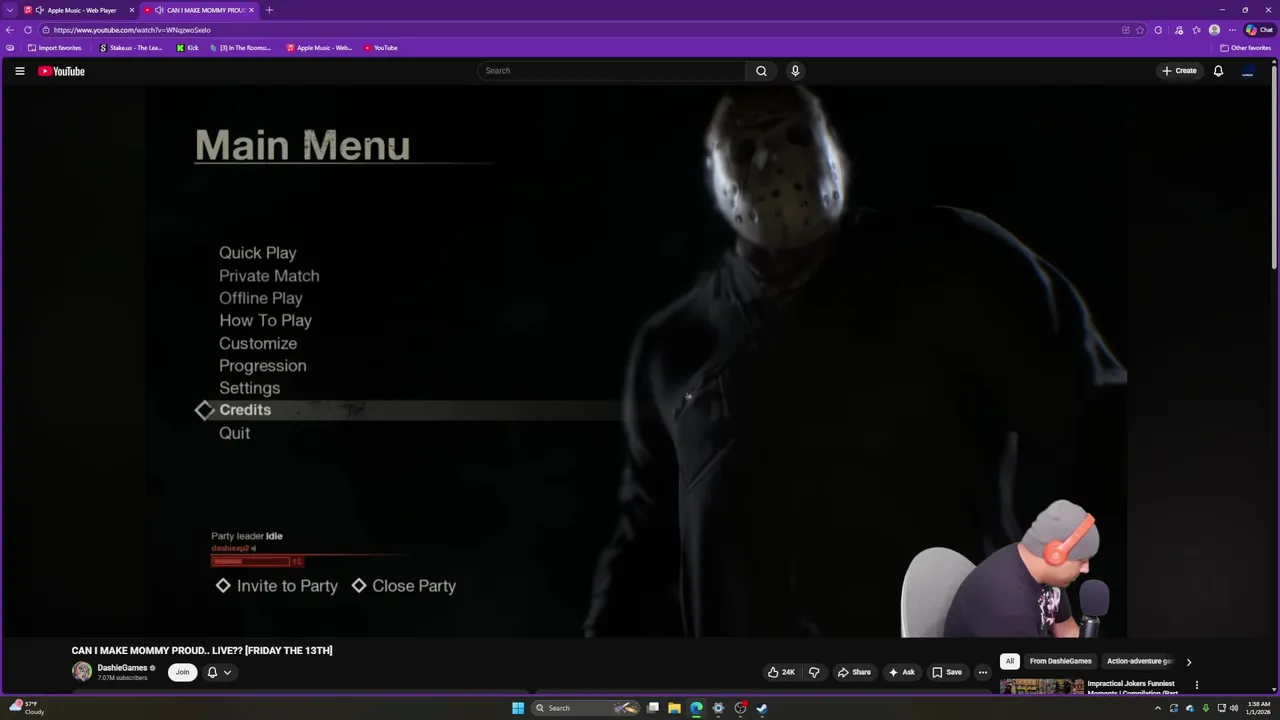
Task: Go back in the browser
Action: point(10,30)
